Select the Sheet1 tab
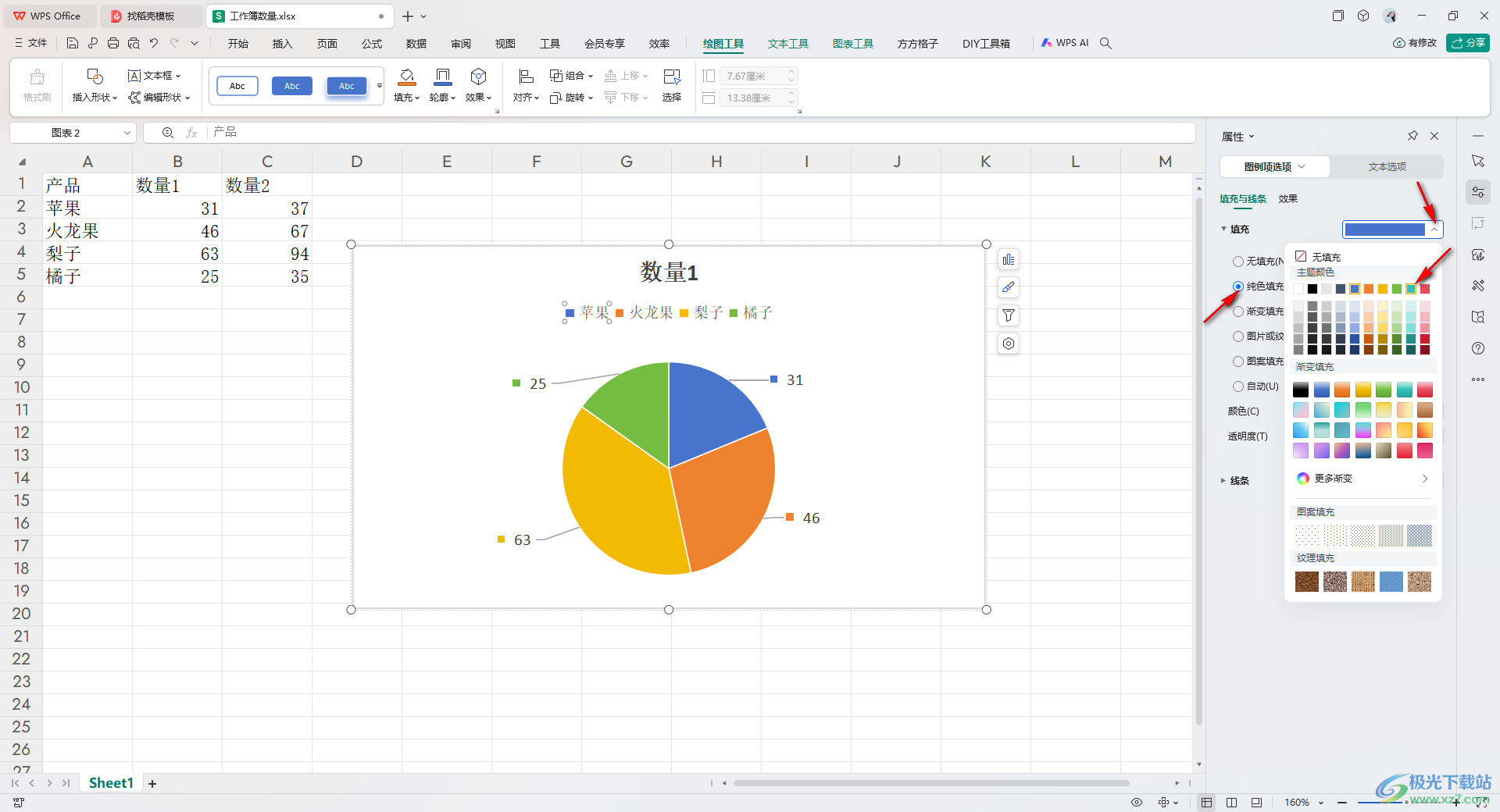 [111, 783]
